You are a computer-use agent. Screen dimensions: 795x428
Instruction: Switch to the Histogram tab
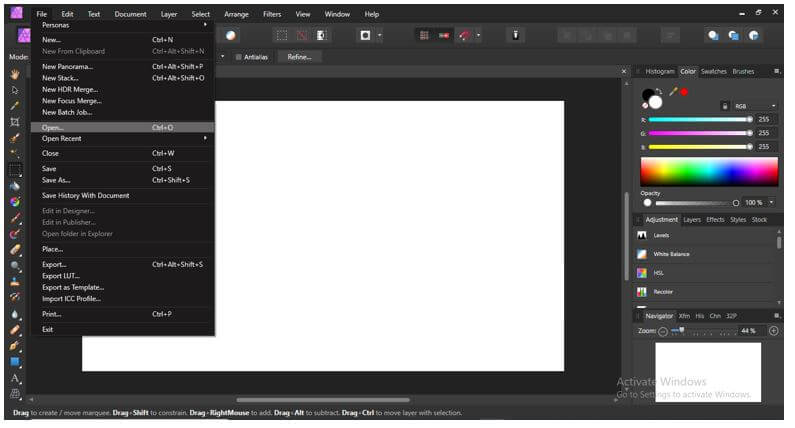coord(660,72)
